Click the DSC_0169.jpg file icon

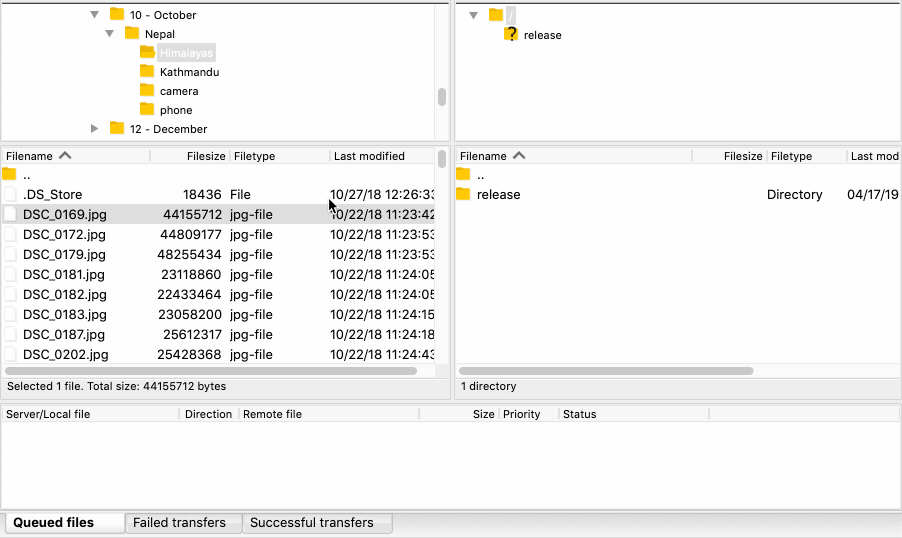tap(10, 214)
